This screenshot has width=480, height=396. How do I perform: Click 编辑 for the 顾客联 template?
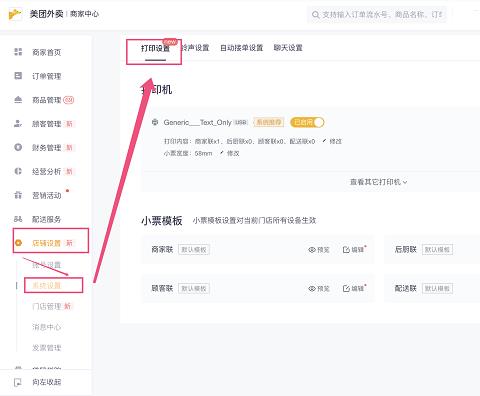358,288
